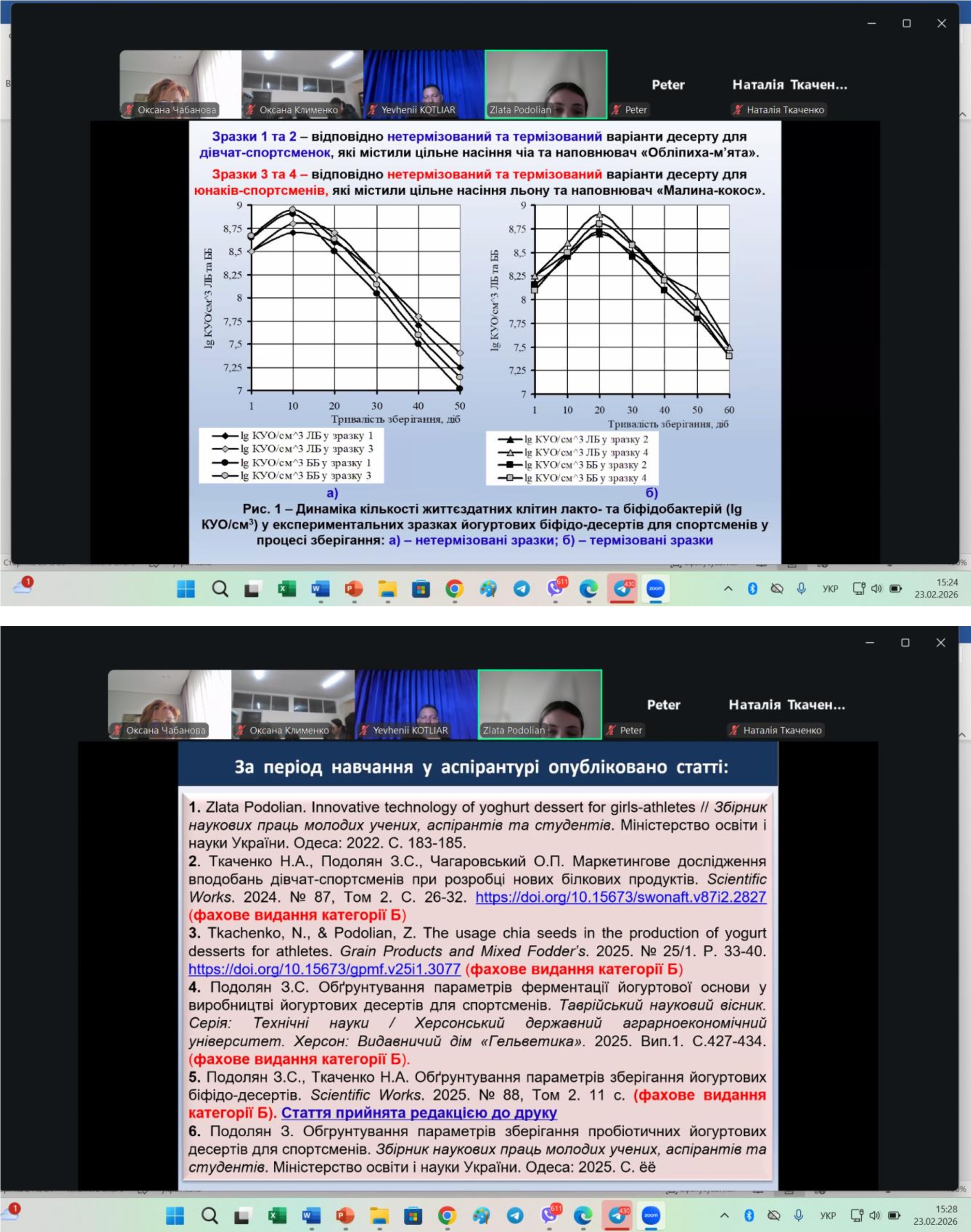This screenshot has width=971, height=1232.
Task: Open Start menu in the 15:28 taskbar
Action: click(x=175, y=1216)
